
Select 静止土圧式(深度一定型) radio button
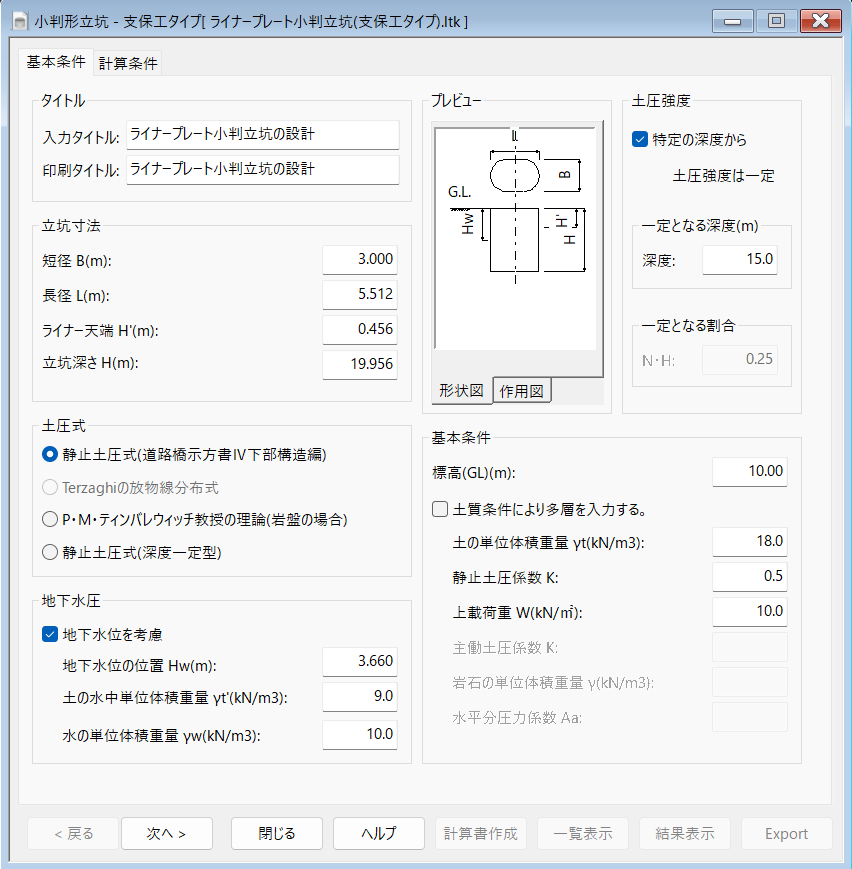50,551
